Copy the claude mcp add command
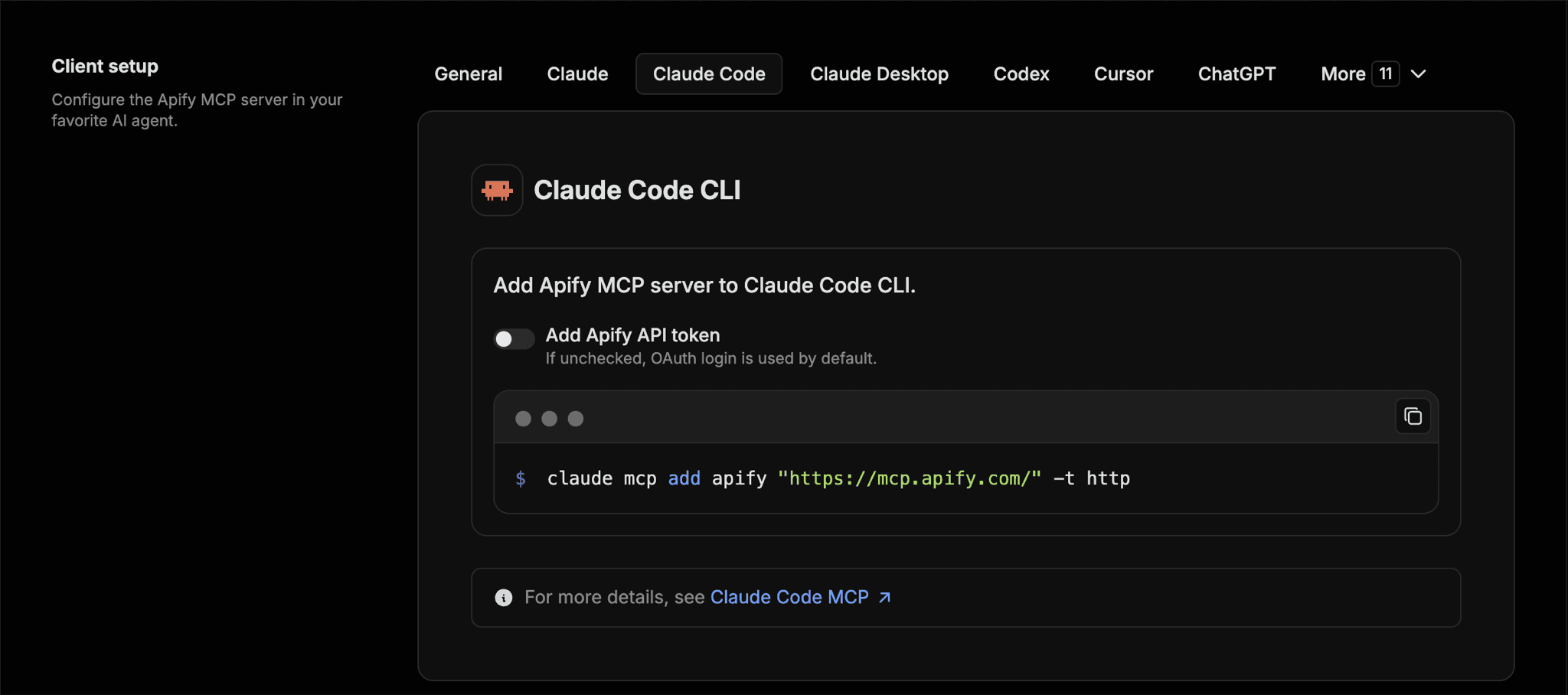Screen dimensions: 1568x695 pos(1413,417)
